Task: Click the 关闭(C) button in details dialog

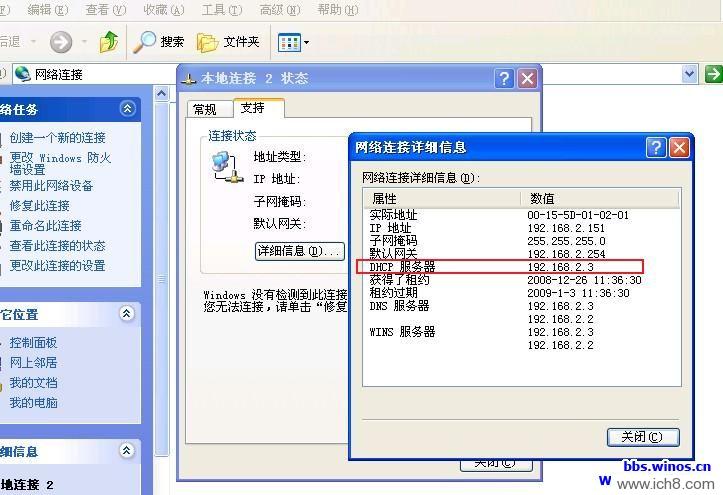Action: tap(642, 437)
